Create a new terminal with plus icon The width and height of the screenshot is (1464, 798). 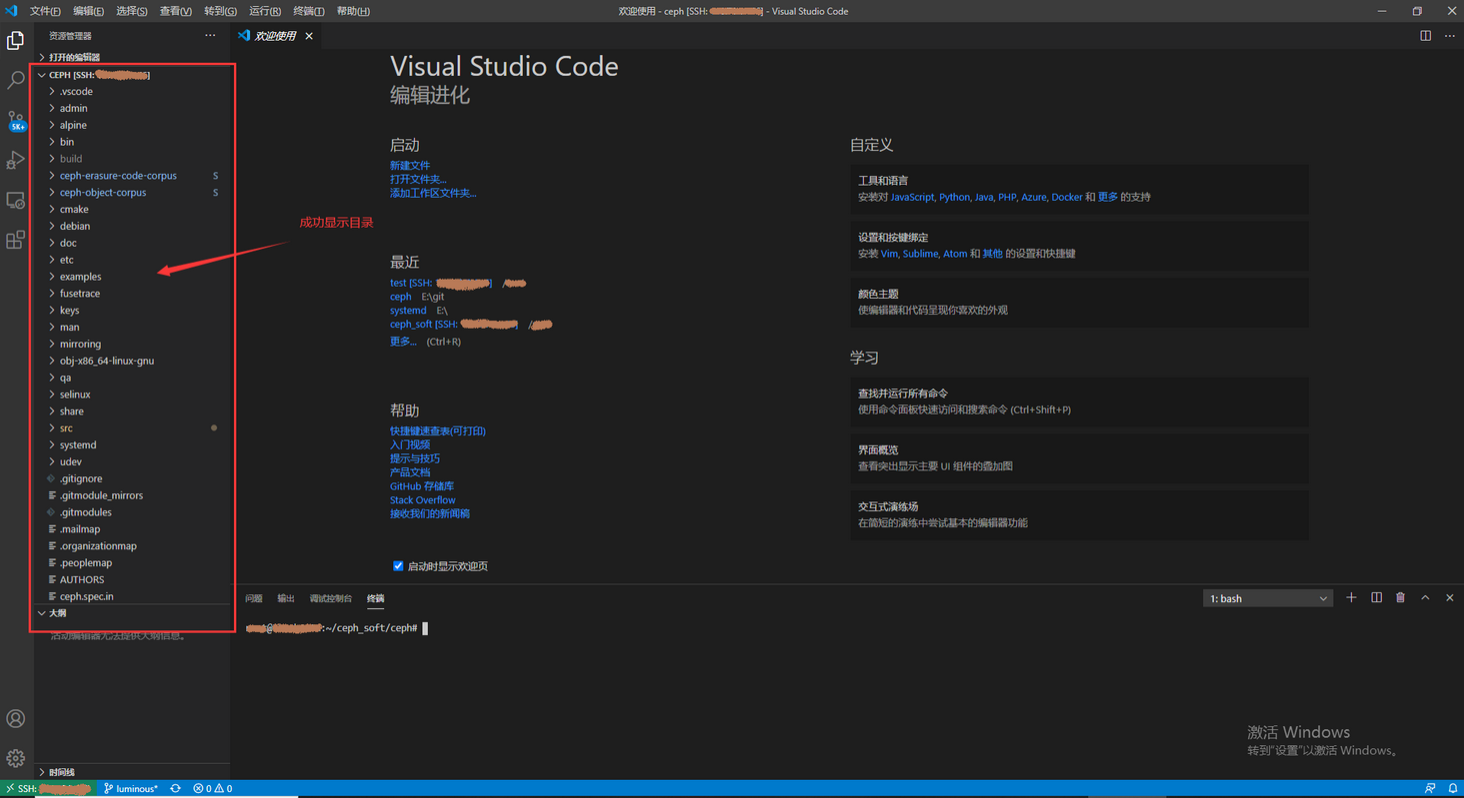[1351, 598]
